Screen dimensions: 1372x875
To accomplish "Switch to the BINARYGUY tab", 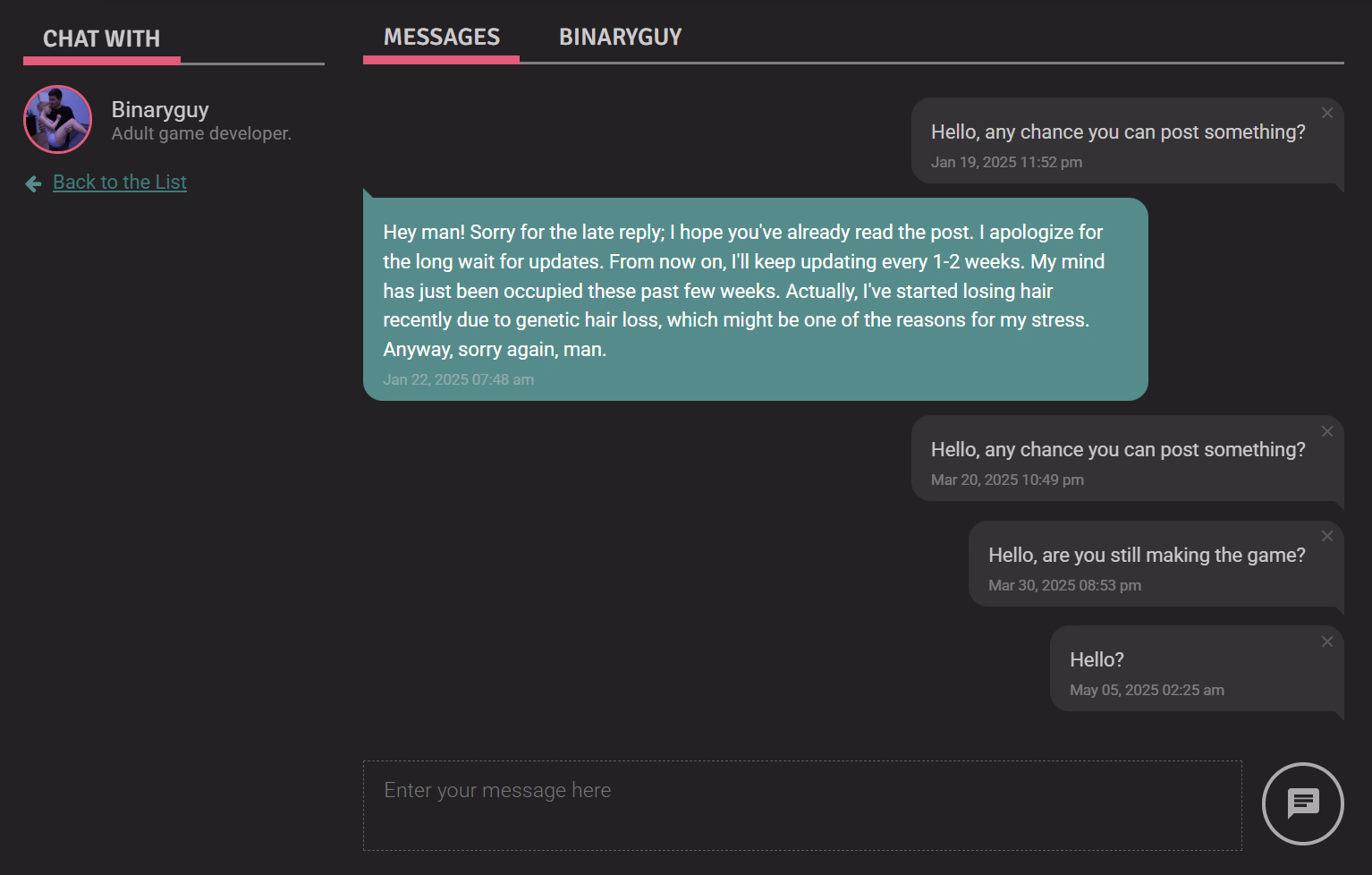I will tap(620, 37).
